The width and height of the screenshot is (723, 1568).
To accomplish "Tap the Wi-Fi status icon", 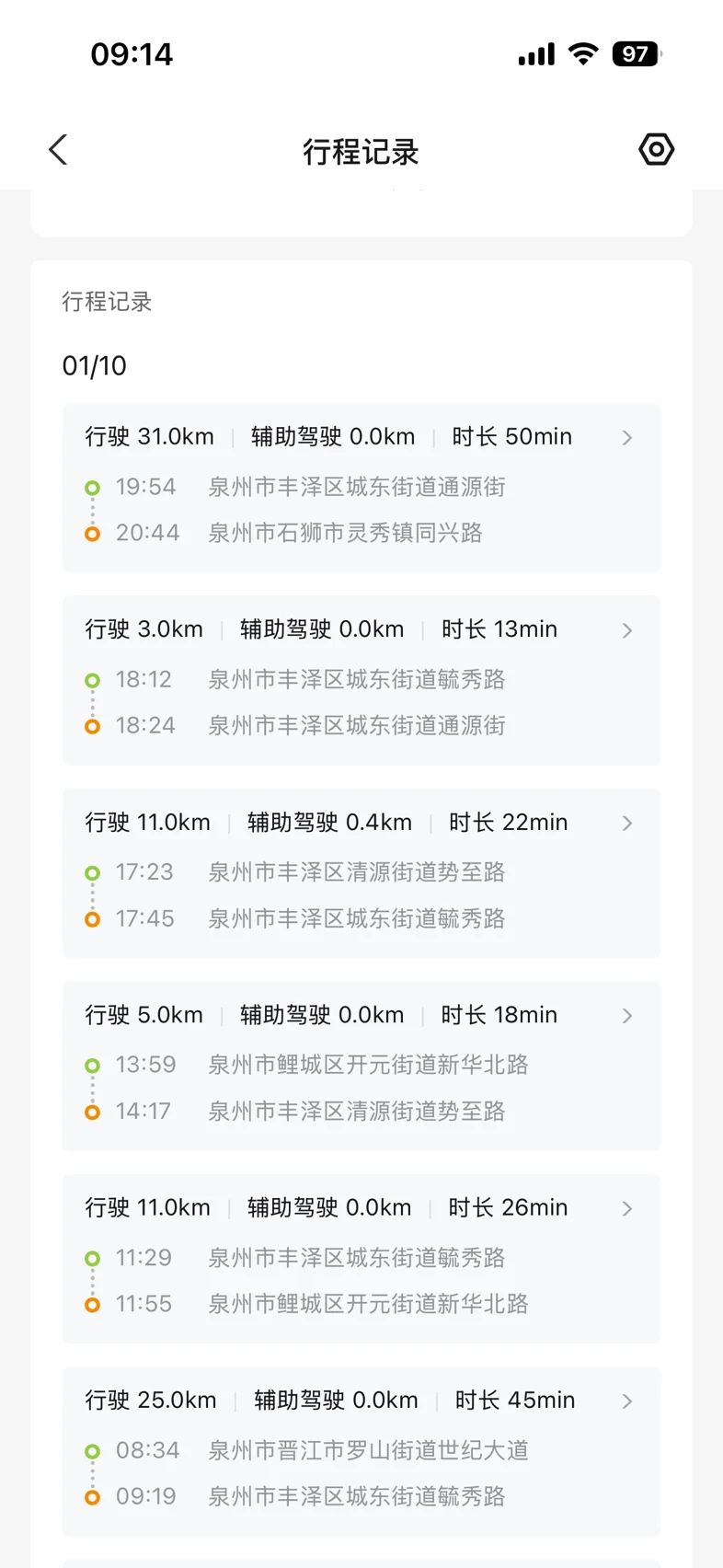I will tap(583, 54).
